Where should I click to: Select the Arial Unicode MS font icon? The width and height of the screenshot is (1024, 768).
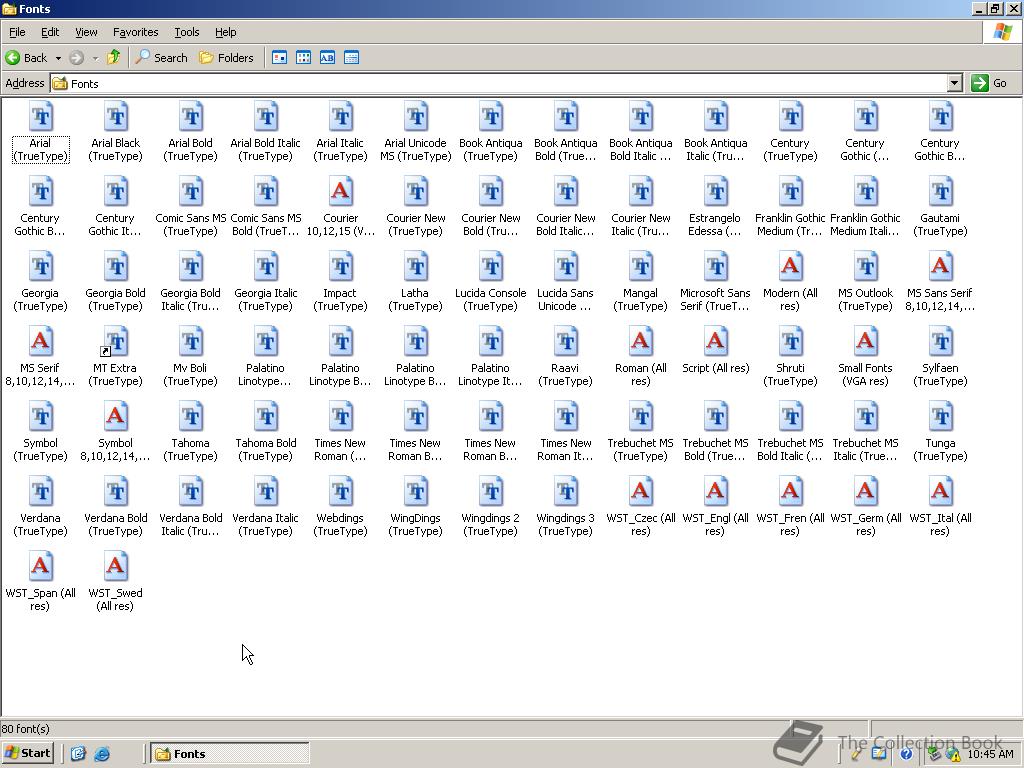pyautogui.click(x=415, y=118)
